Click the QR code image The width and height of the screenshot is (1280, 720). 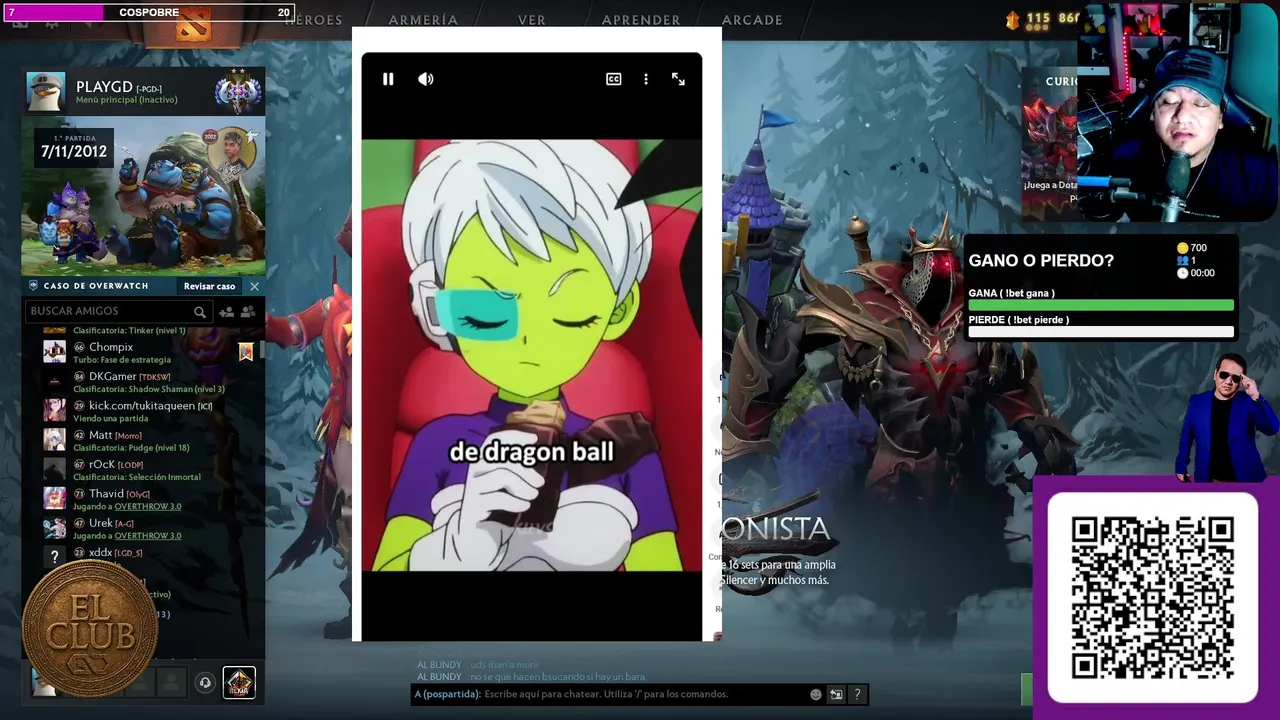(x=1152, y=598)
